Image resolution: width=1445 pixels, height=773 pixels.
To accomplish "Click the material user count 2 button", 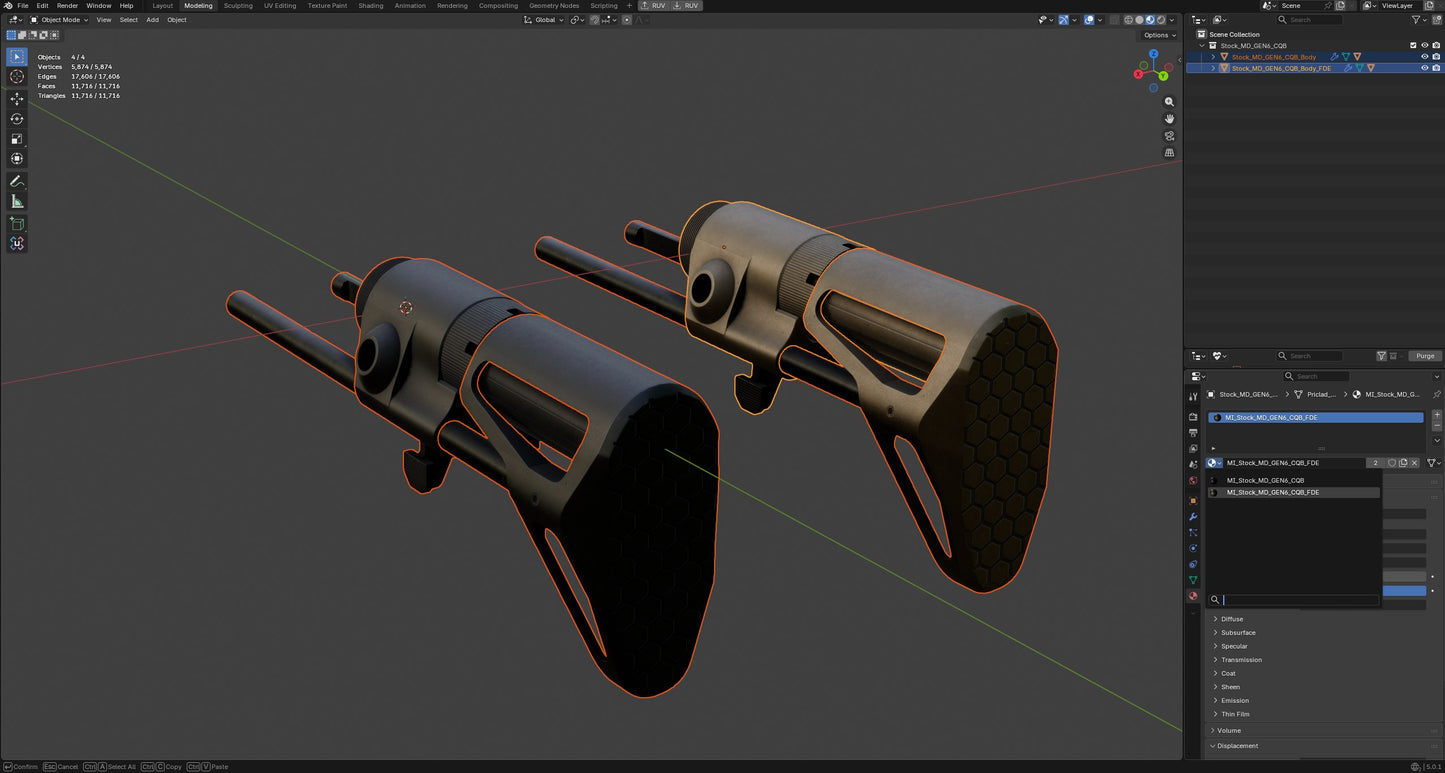I will coord(1376,463).
